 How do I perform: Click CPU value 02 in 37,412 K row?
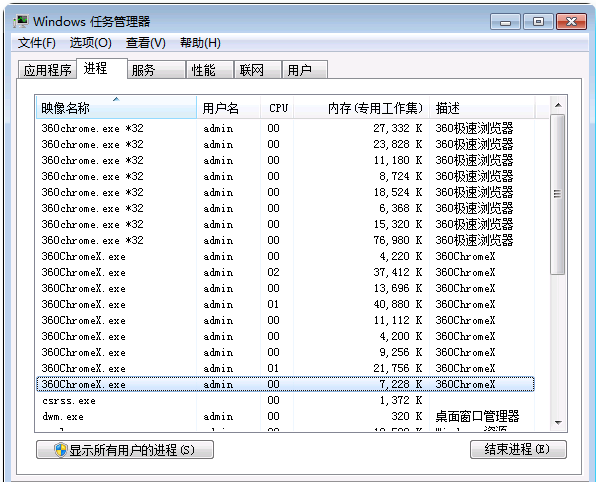[273, 272]
